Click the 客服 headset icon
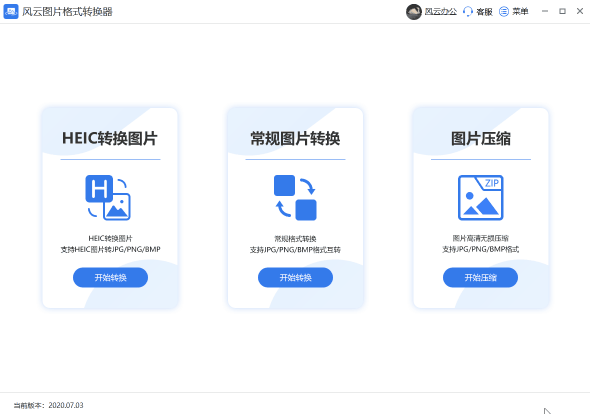 click(x=468, y=12)
